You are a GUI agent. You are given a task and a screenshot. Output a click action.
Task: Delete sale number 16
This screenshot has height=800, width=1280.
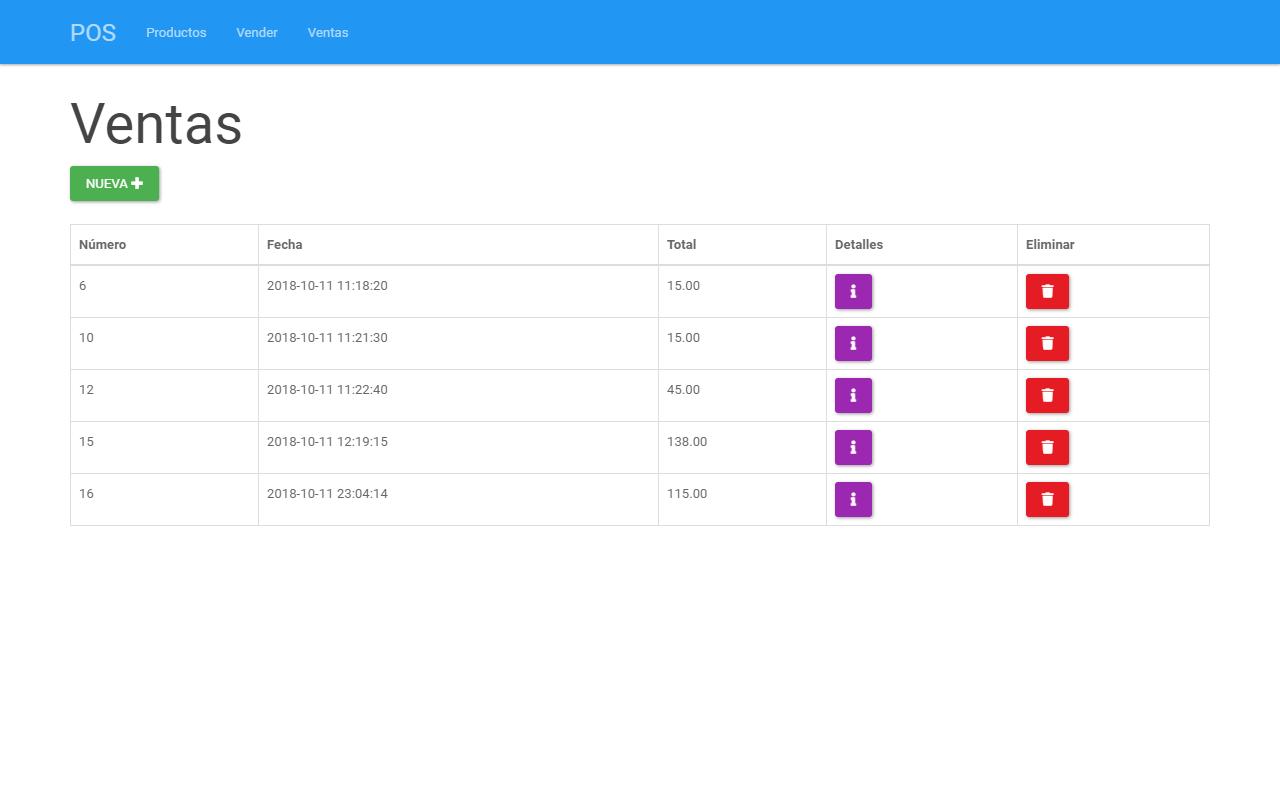(x=1047, y=499)
